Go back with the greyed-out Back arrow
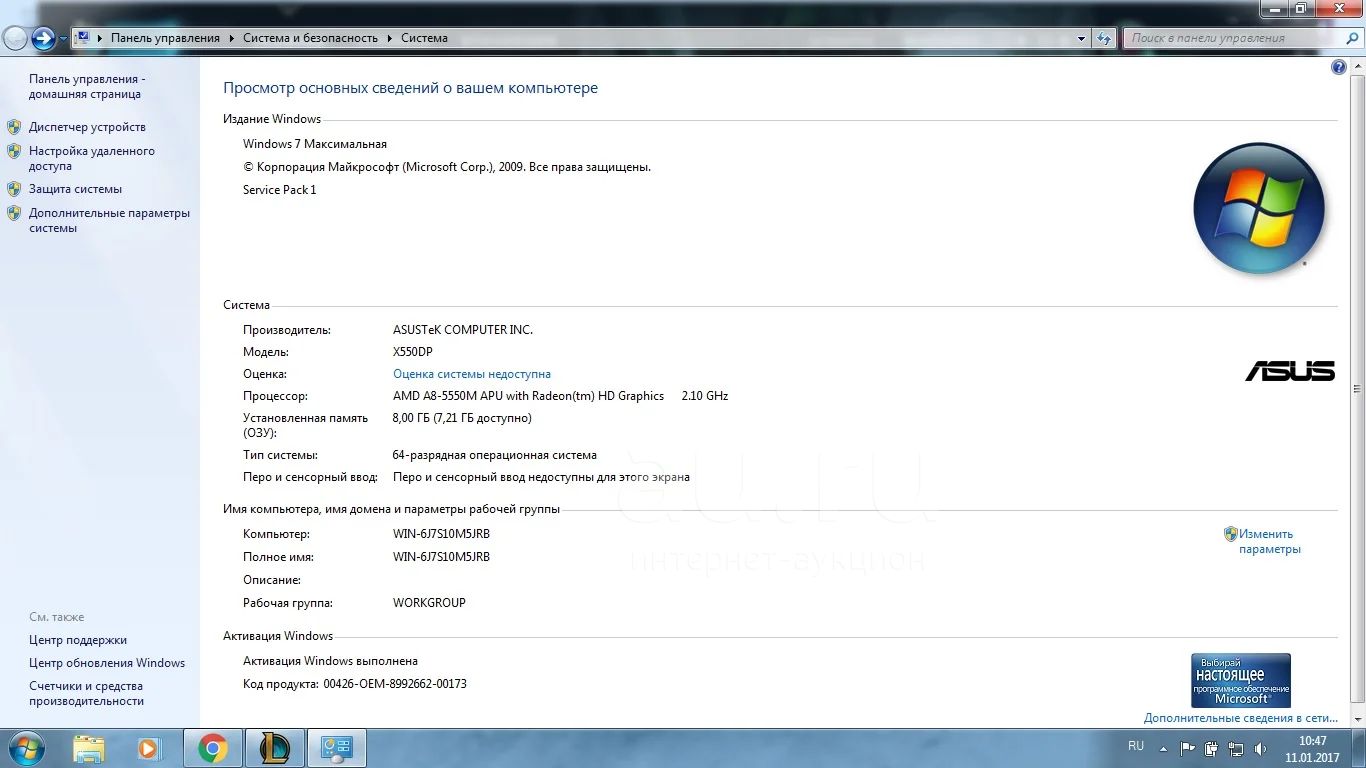1366x768 pixels. pos(15,38)
